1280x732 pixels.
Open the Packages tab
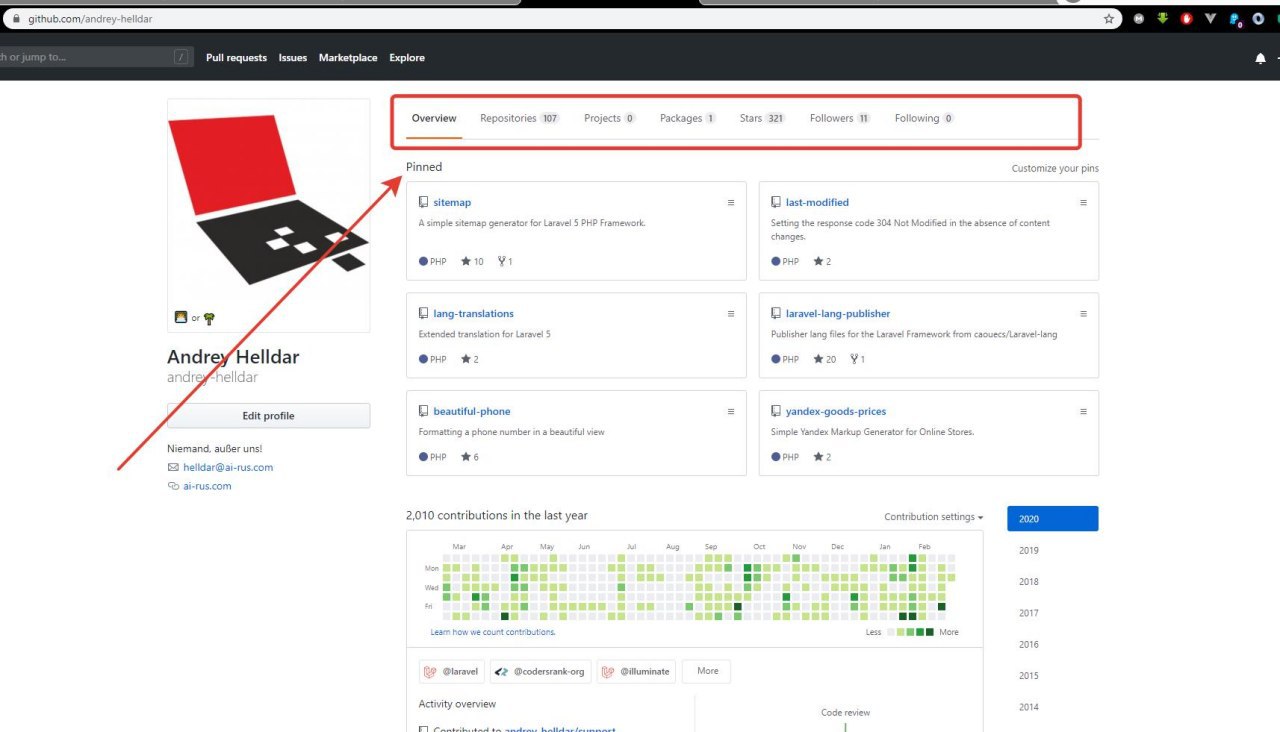[x=688, y=118]
